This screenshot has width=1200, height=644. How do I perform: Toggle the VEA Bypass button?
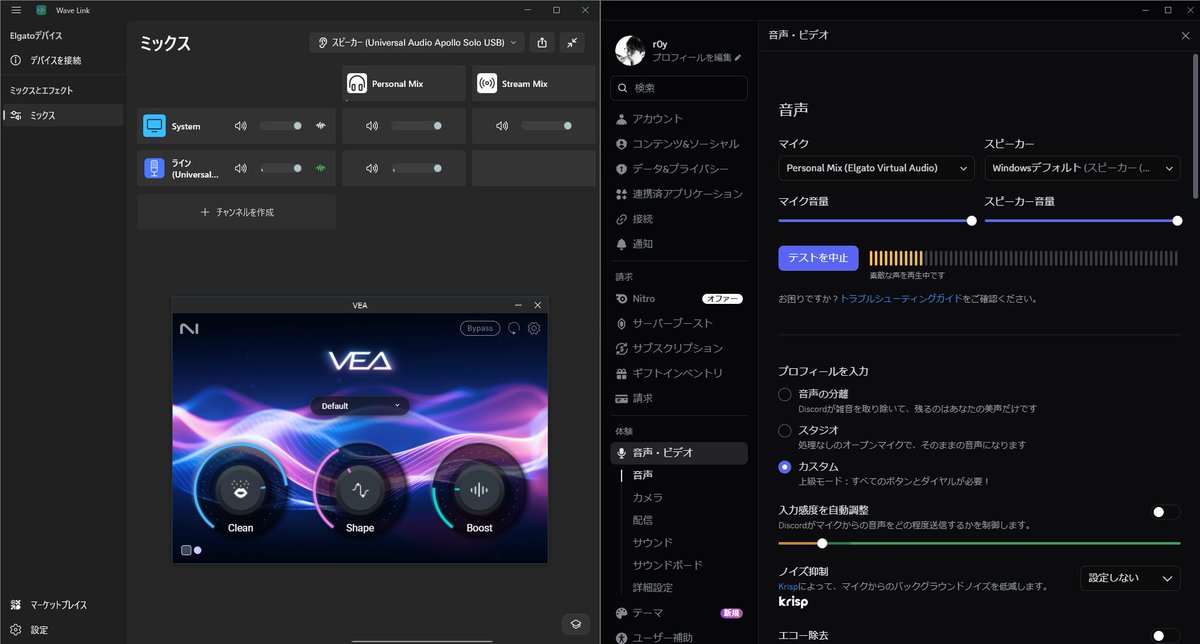pos(480,328)
